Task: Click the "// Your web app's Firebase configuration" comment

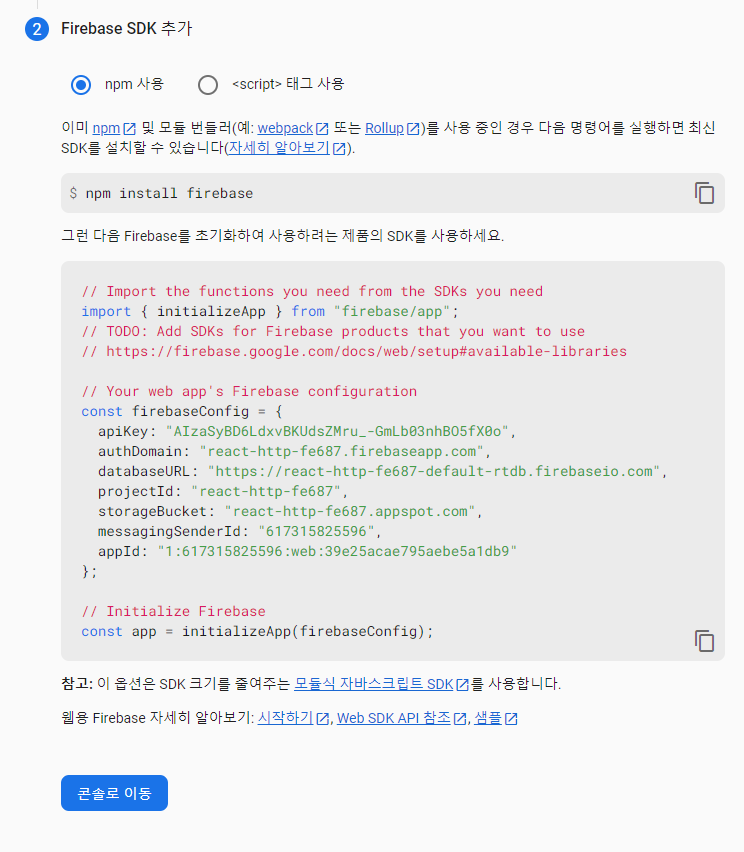Action: (249, 391)
